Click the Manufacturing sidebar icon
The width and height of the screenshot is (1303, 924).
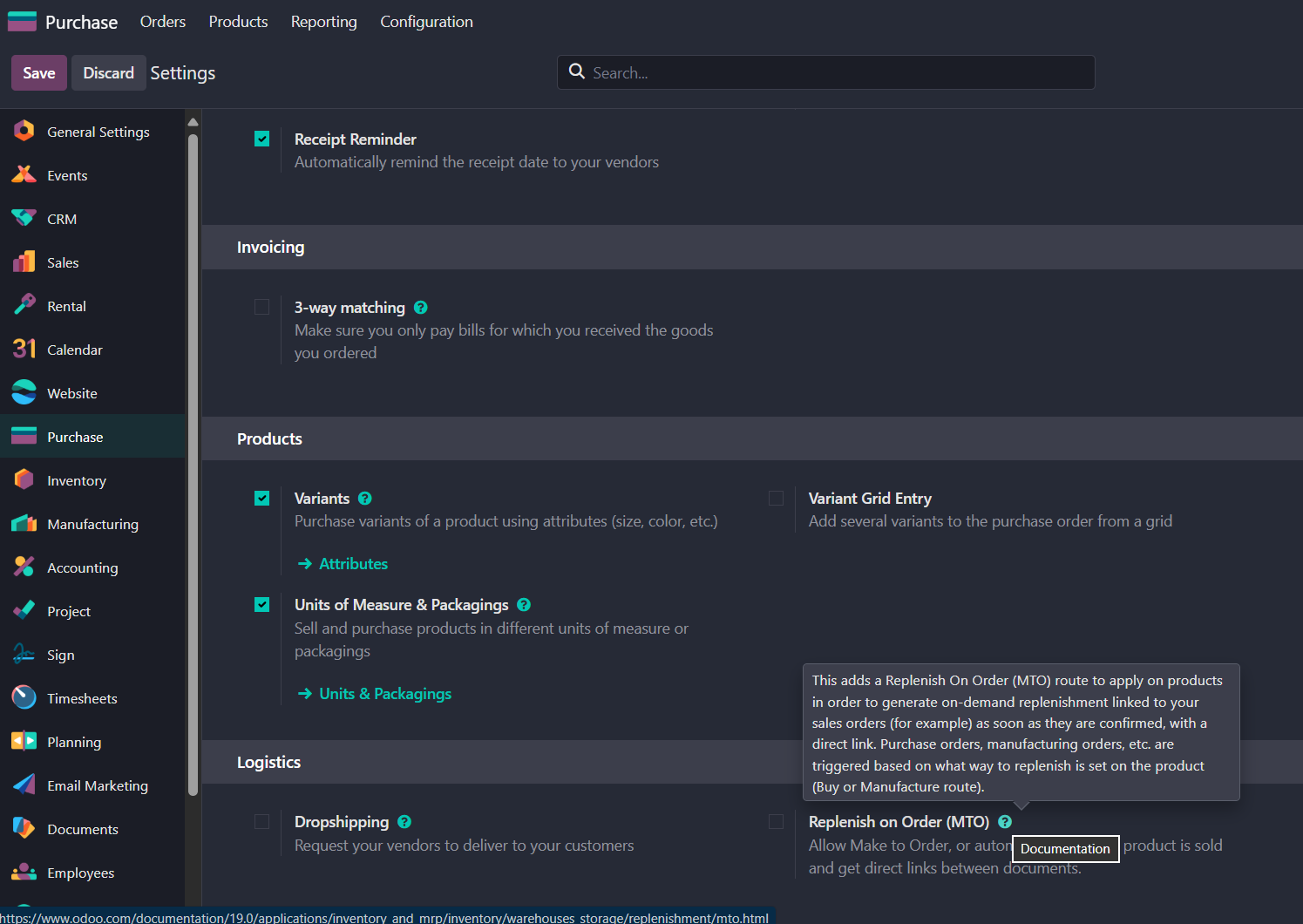tap(24, 524)
